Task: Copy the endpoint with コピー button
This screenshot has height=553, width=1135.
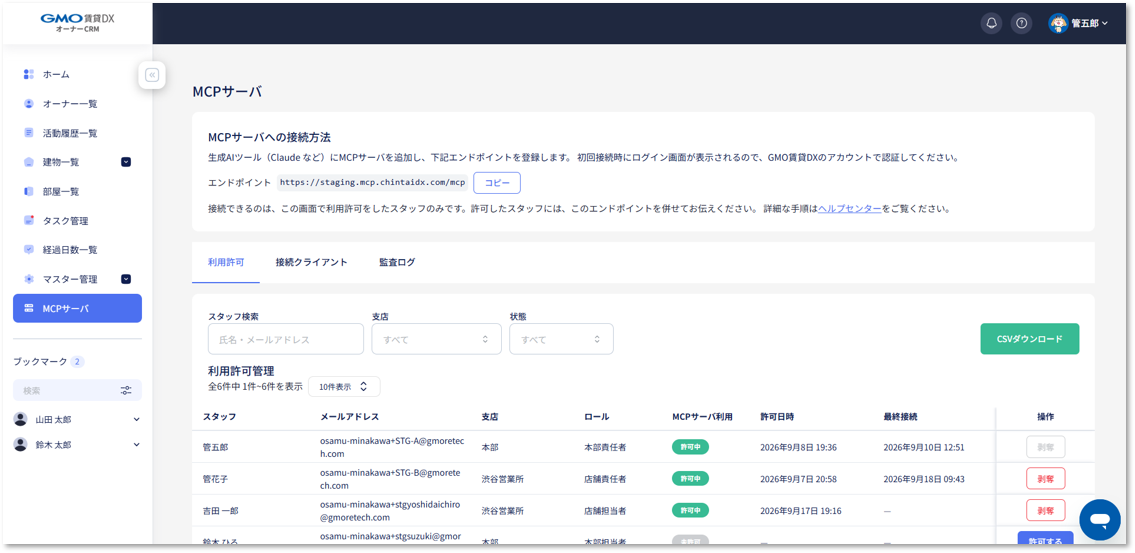Action: pyautogui.click(x=497, y=183)
